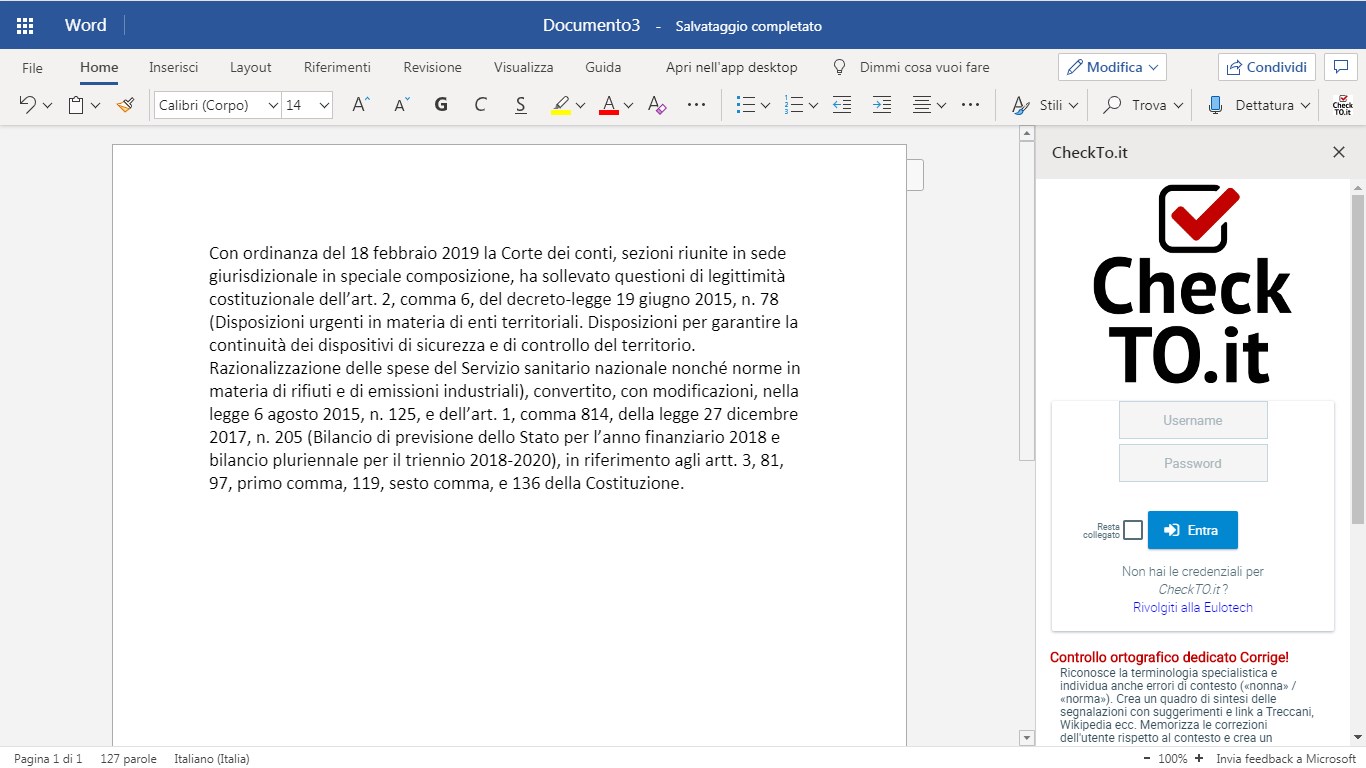Toggle italic with the C button

[x=480, y=105]
